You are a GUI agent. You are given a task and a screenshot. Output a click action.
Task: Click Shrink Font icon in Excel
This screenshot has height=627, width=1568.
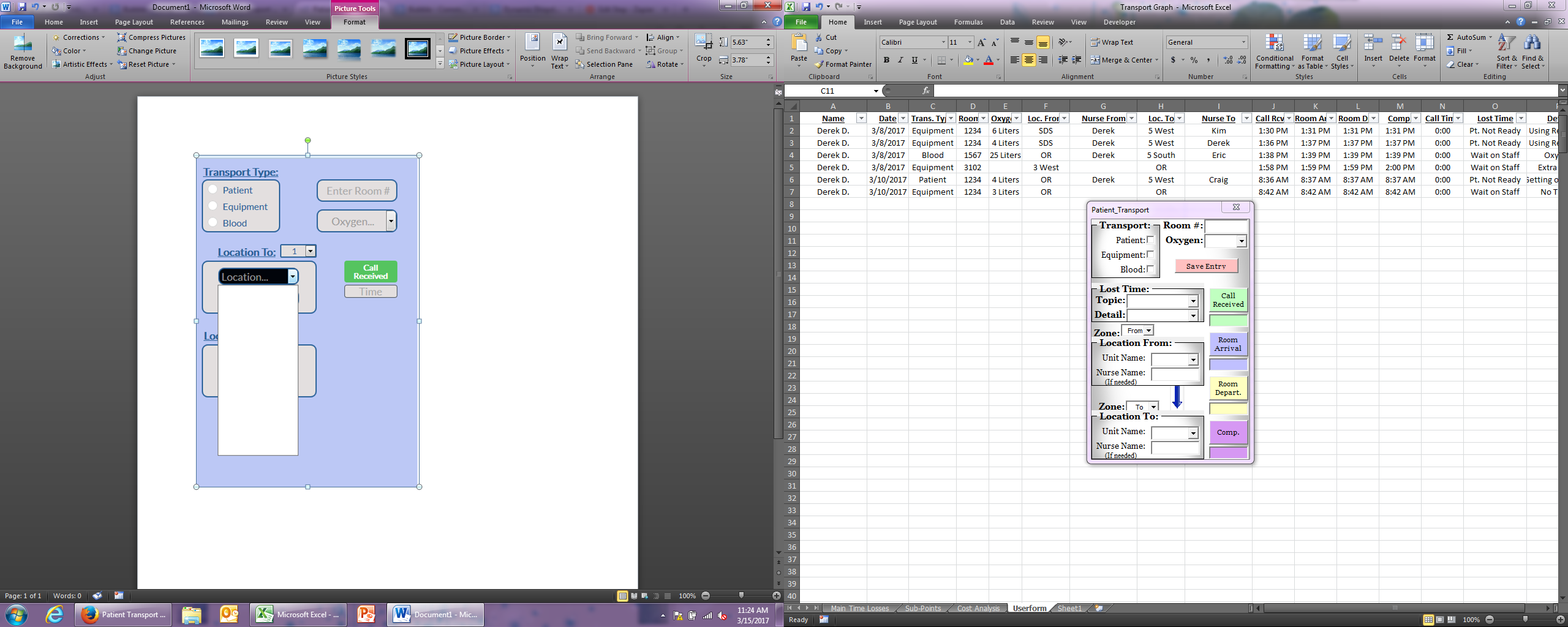(995, 42)
